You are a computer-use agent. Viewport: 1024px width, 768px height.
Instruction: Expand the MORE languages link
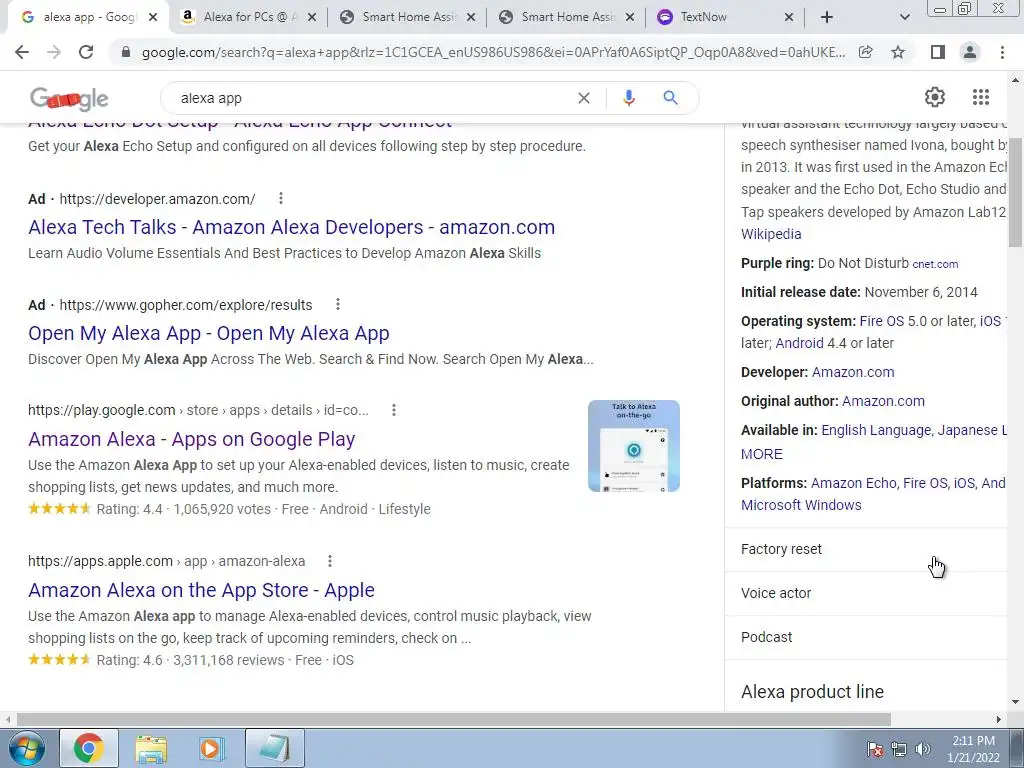(x=761, y=454)
